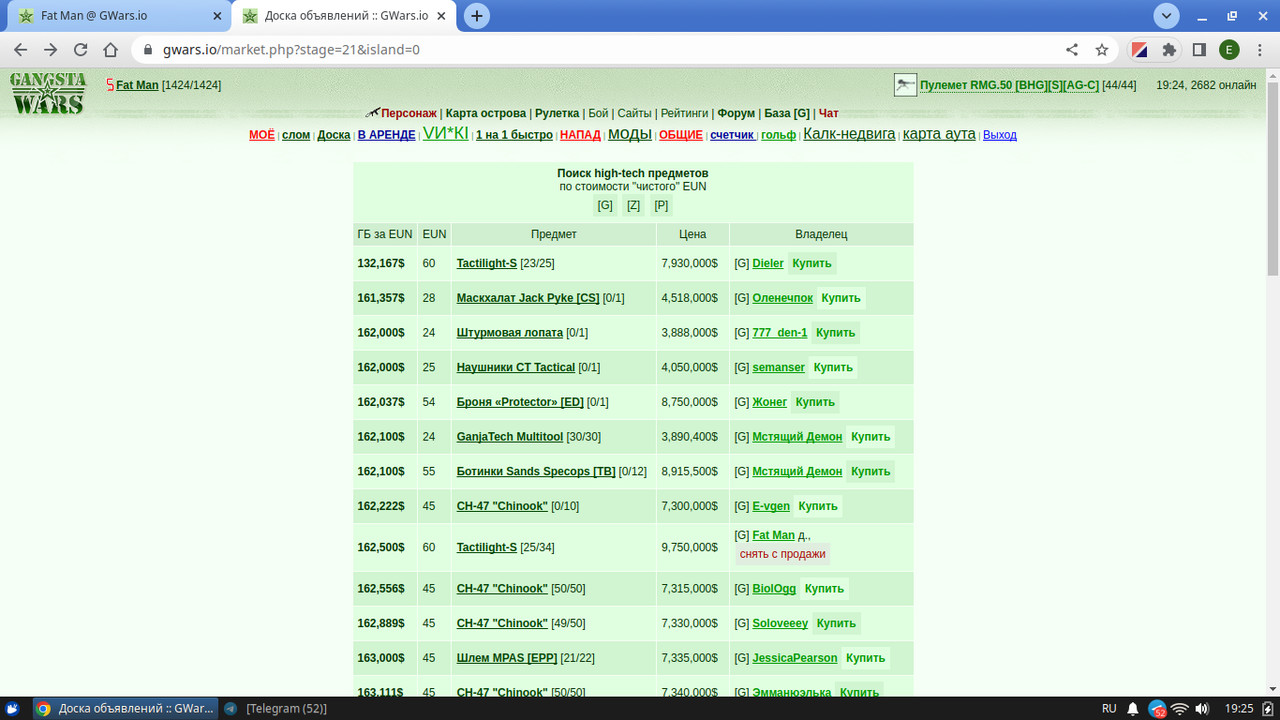
Task: Open the Рейтинги menu item
Action: tap(684, 113)
